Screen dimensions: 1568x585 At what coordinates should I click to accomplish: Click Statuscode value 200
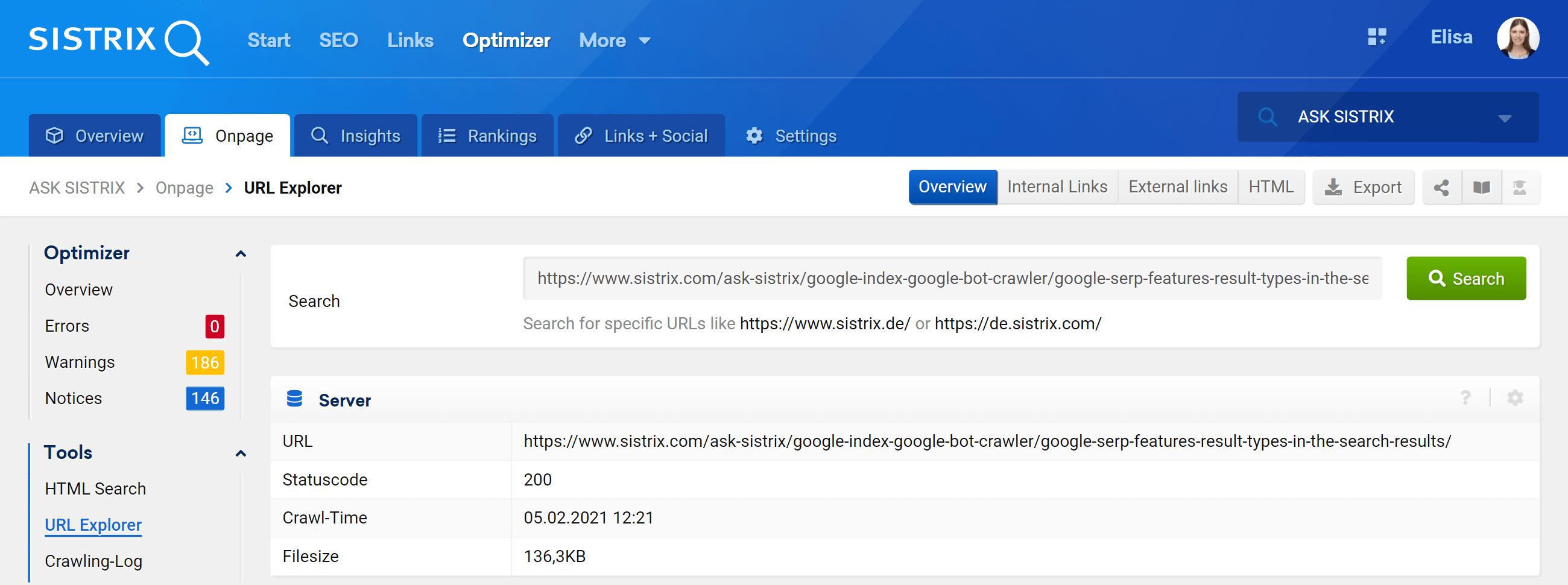537,479
